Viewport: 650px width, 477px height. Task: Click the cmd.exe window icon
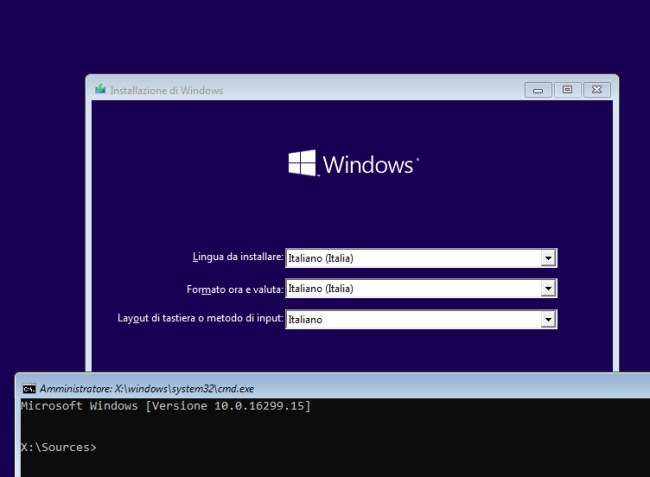[29, 389]
